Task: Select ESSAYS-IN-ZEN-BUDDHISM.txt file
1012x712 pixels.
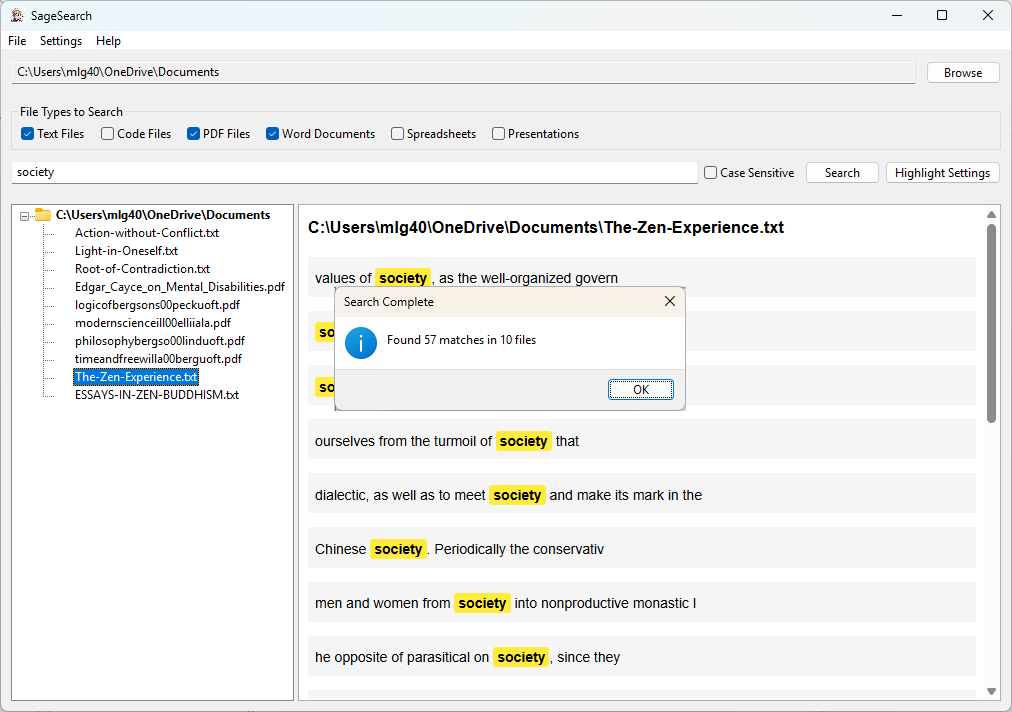Action: click(x=157, y=395)
